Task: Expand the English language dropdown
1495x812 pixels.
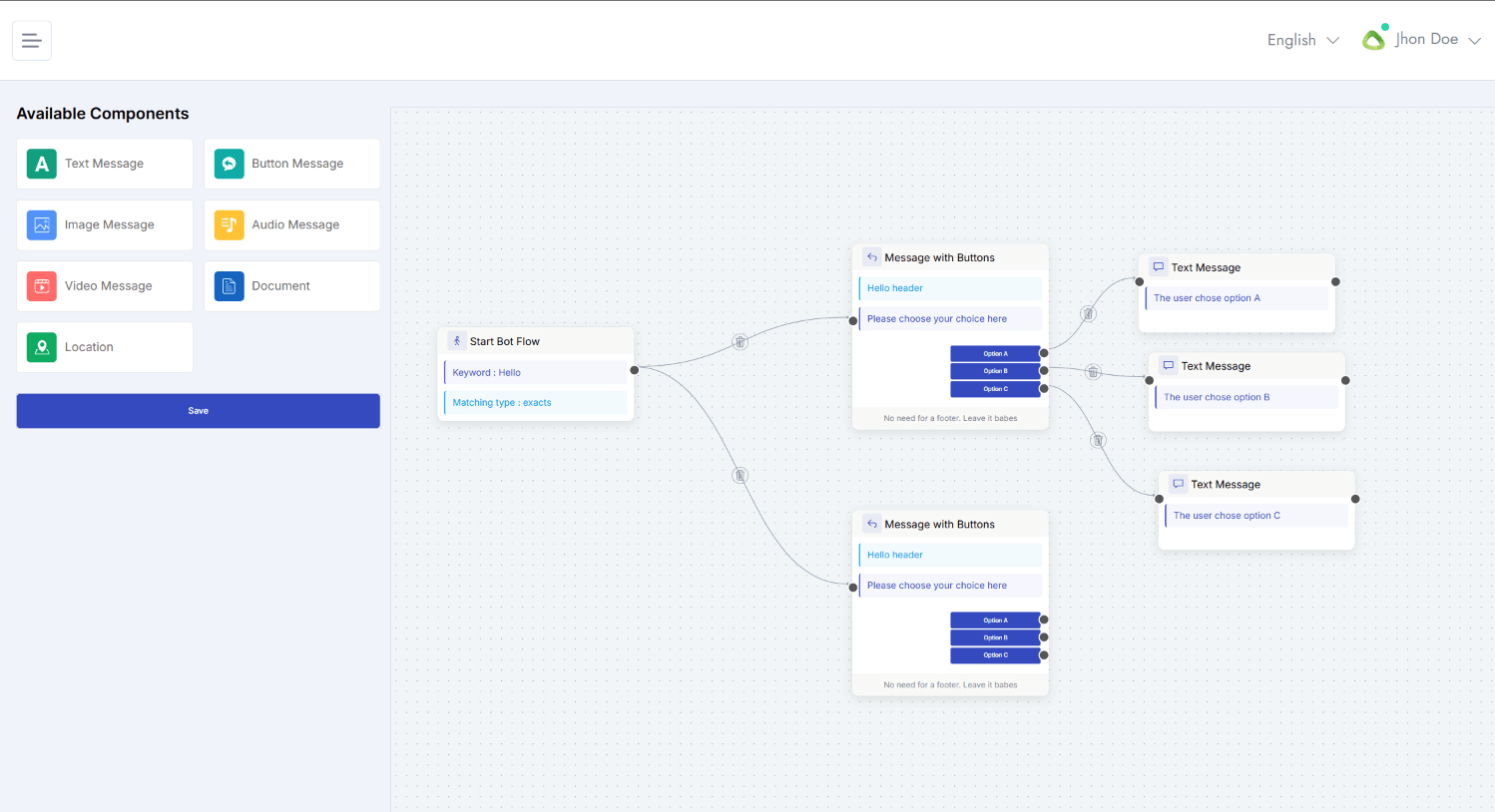Action: [1302, 40]
